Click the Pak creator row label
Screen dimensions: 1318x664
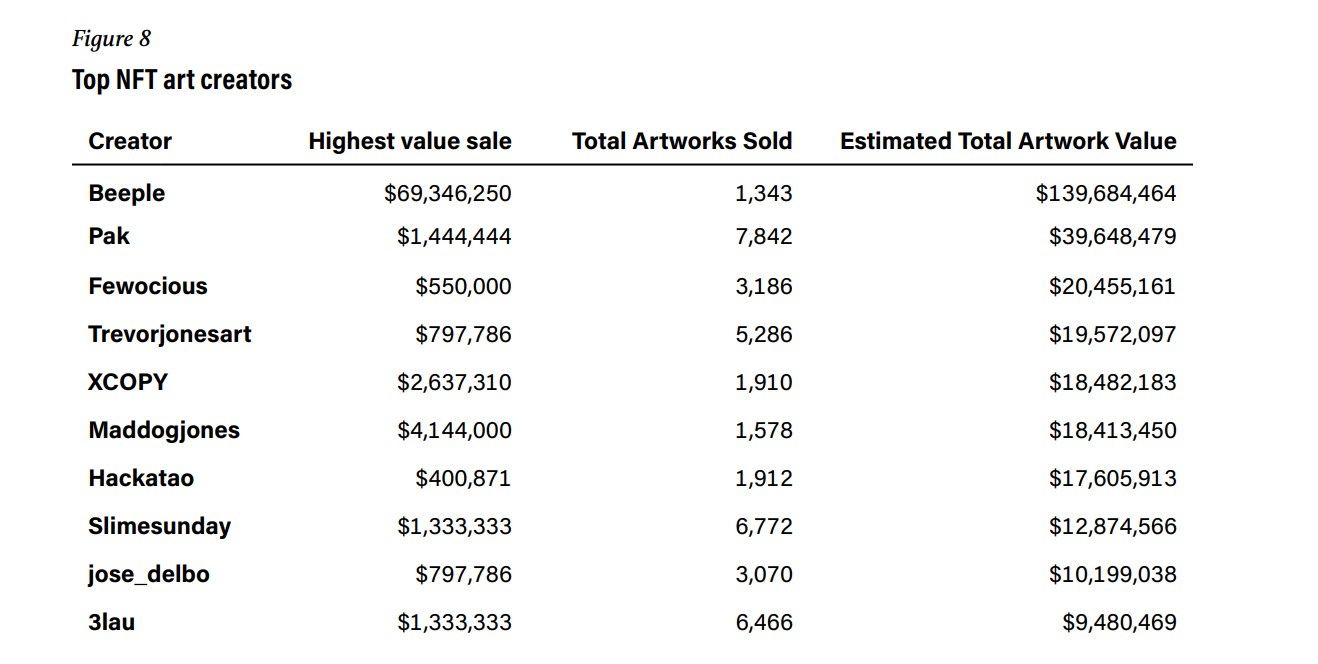[x=109, y=236]
